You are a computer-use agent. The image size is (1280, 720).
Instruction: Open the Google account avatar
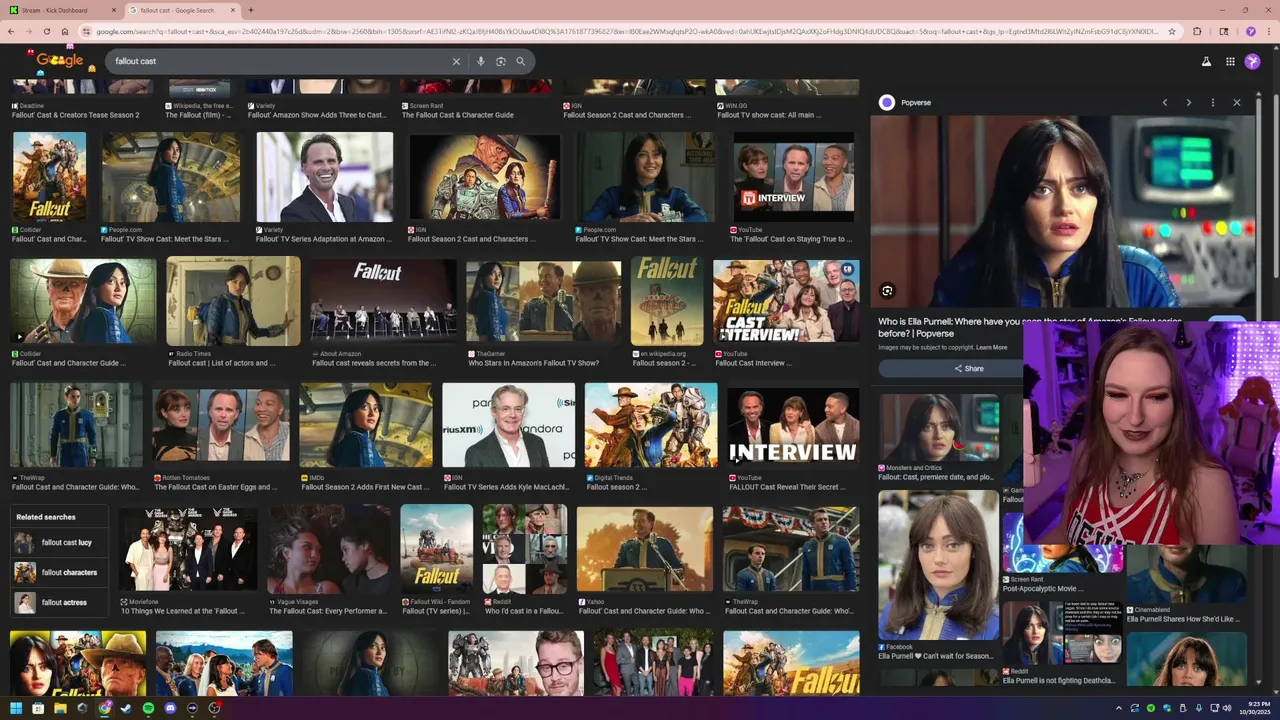click(1253, 61)
